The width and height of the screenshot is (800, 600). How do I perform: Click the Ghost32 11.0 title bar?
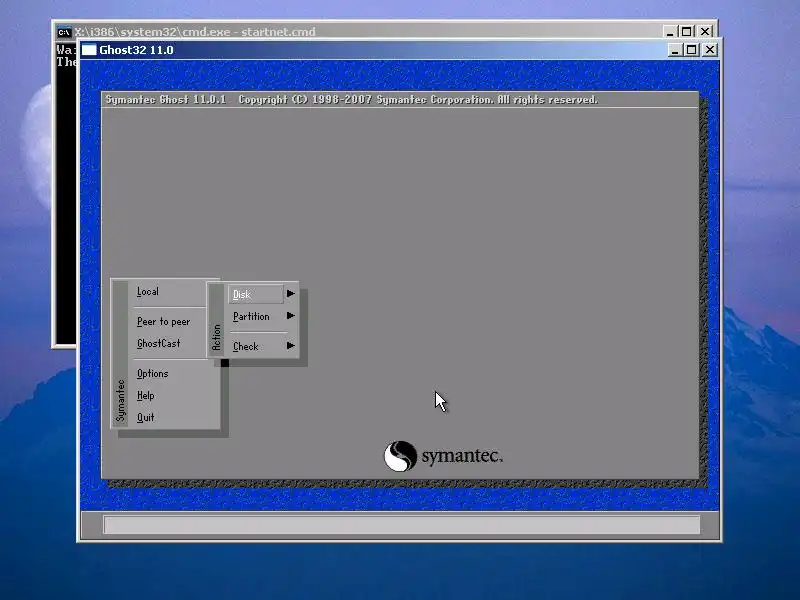click(399, 50)
